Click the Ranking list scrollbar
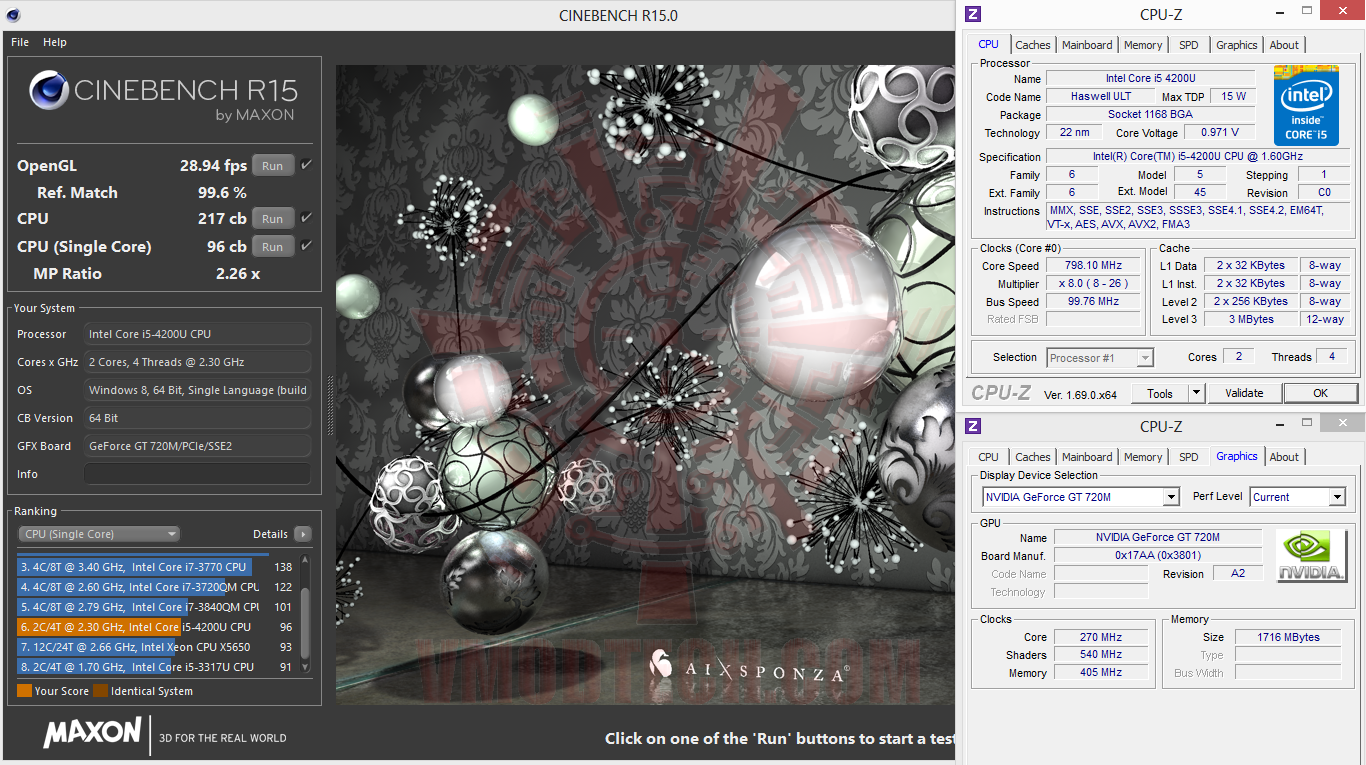The image size is (1366, 765). [x=306, y=615]
